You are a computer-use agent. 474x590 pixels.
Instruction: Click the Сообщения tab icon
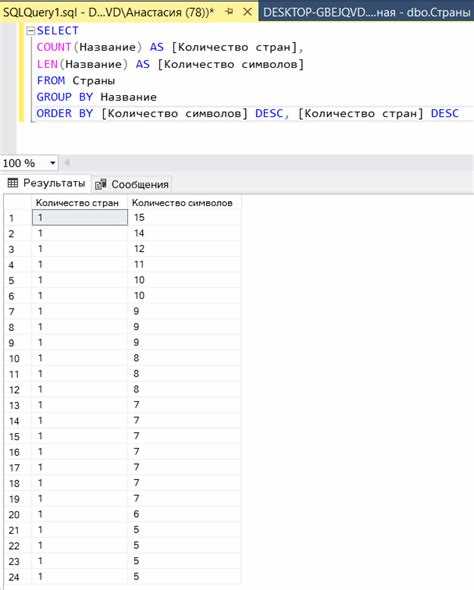[101, 184]
